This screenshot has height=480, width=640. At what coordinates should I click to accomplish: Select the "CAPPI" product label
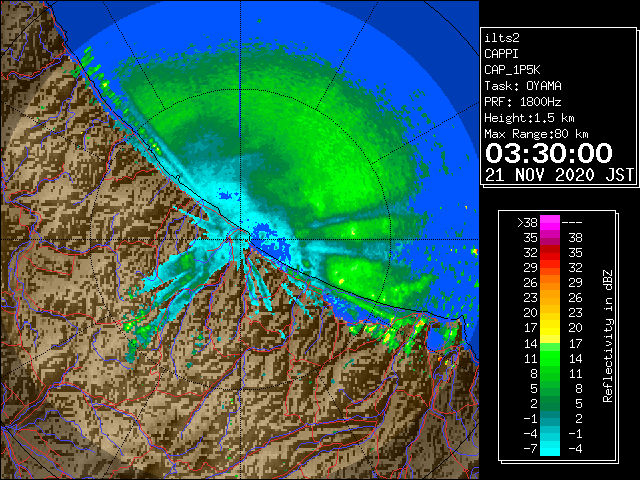(501, 54)
